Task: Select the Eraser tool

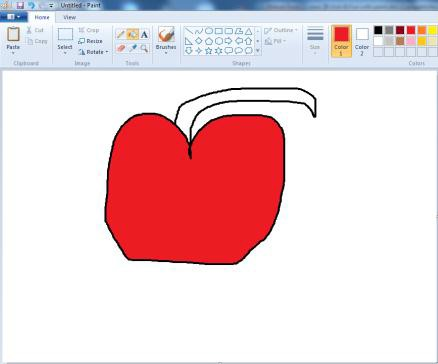Action: [x=121, y=48]
